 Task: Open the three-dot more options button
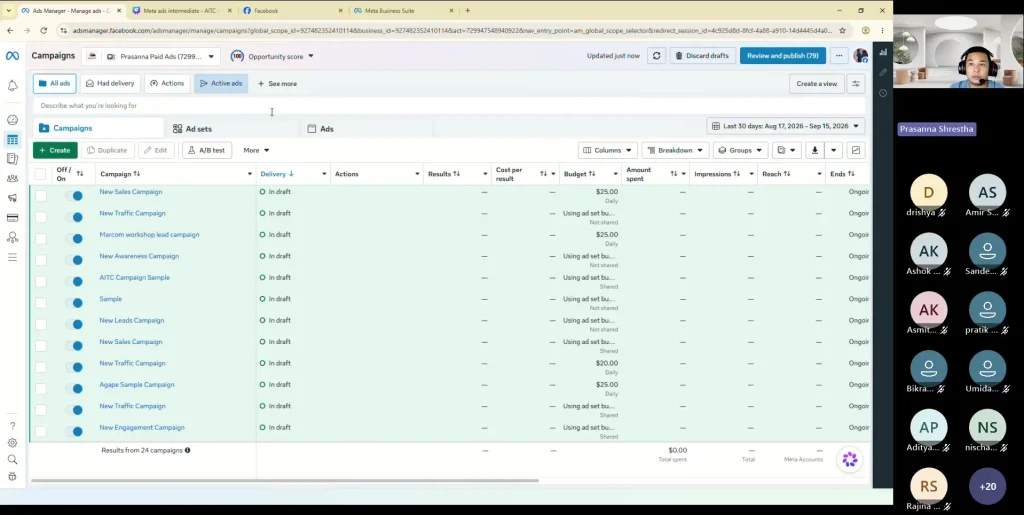coord(839,56)
